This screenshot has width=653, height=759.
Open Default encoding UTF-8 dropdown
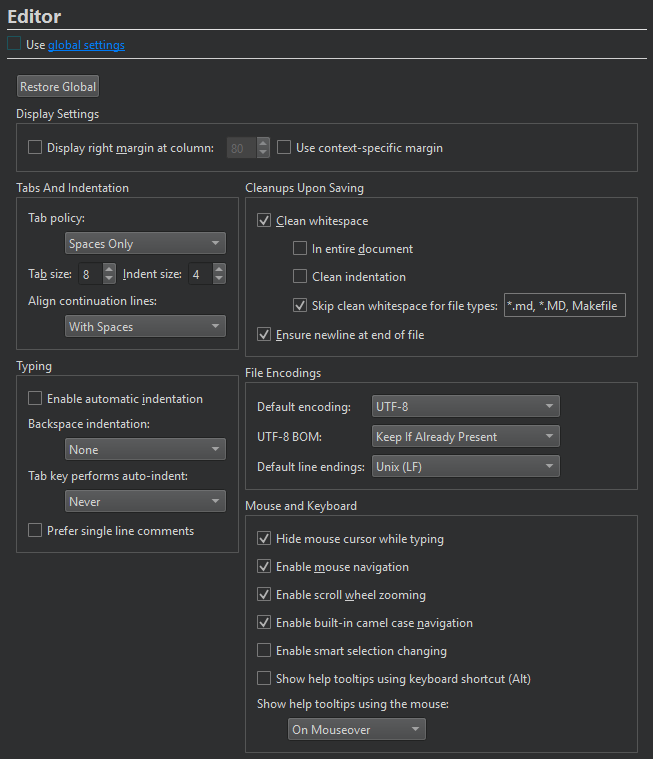click(x=465, y=407)
